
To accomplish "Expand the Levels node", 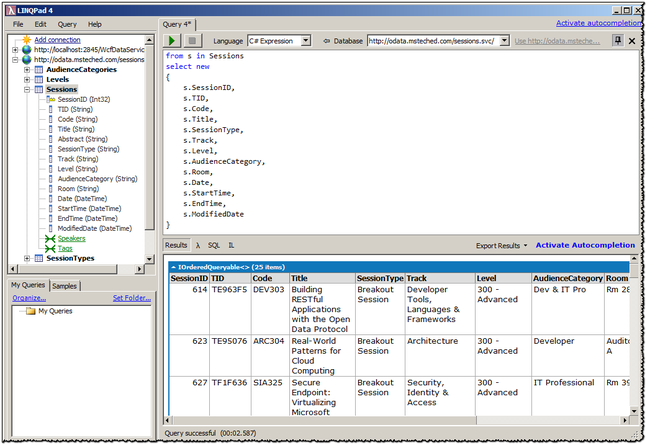I will pyautogui.click(x=27, y=80).
